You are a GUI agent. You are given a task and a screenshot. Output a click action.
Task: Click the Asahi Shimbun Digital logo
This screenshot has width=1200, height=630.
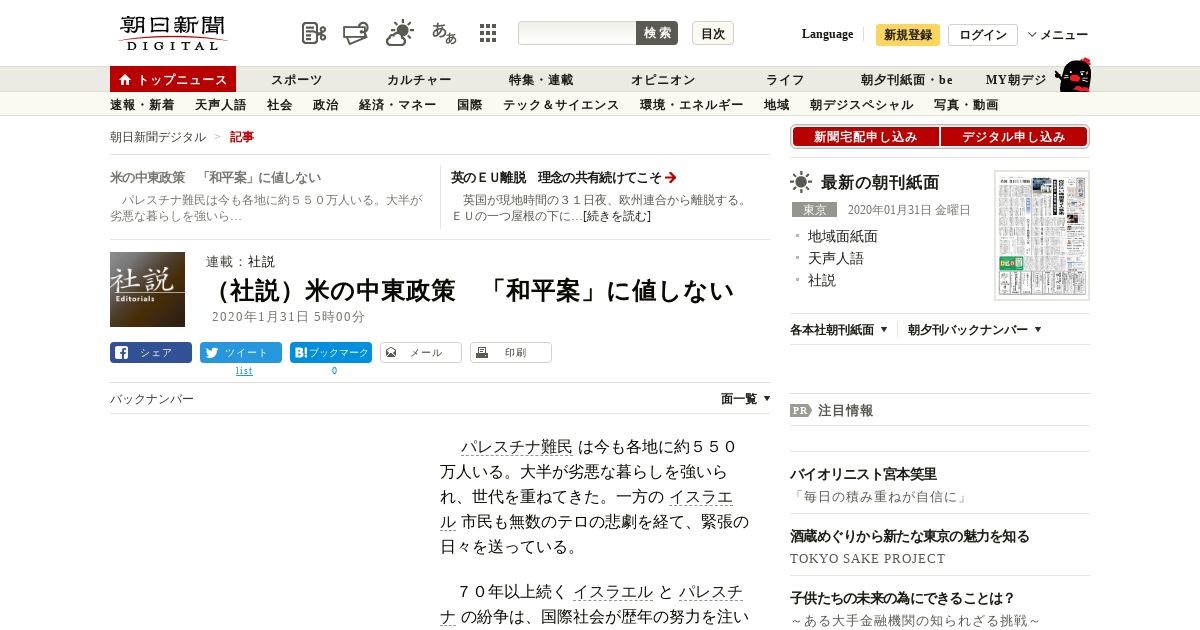click(x=173, y=33)
